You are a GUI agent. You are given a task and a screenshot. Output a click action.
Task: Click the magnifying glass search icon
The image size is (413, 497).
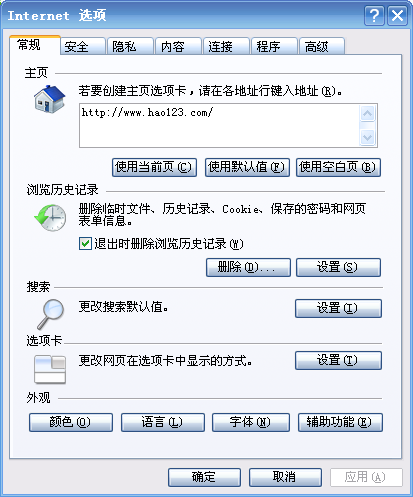(x=50, y=314)
